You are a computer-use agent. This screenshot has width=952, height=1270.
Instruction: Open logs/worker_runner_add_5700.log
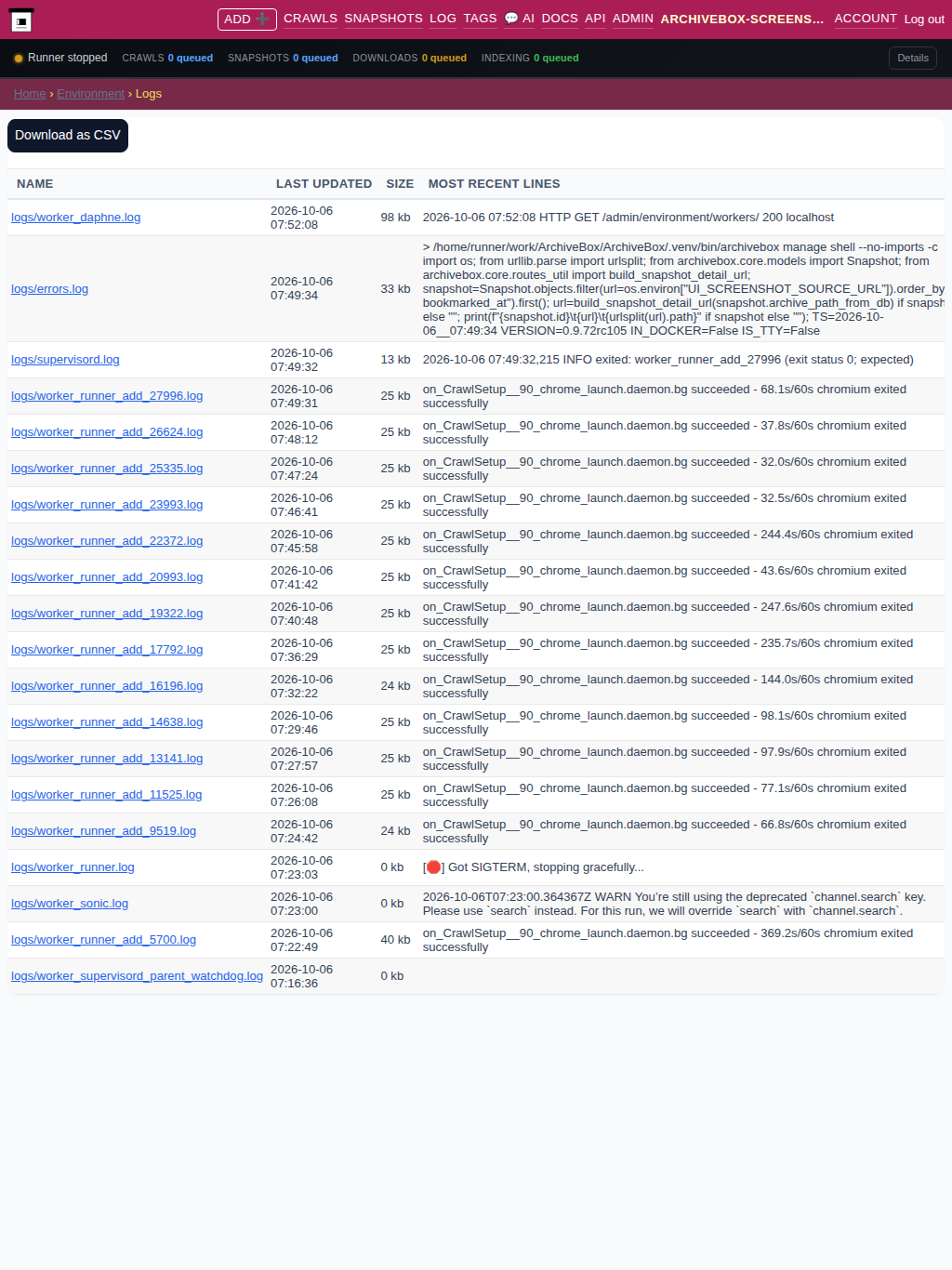103,940
